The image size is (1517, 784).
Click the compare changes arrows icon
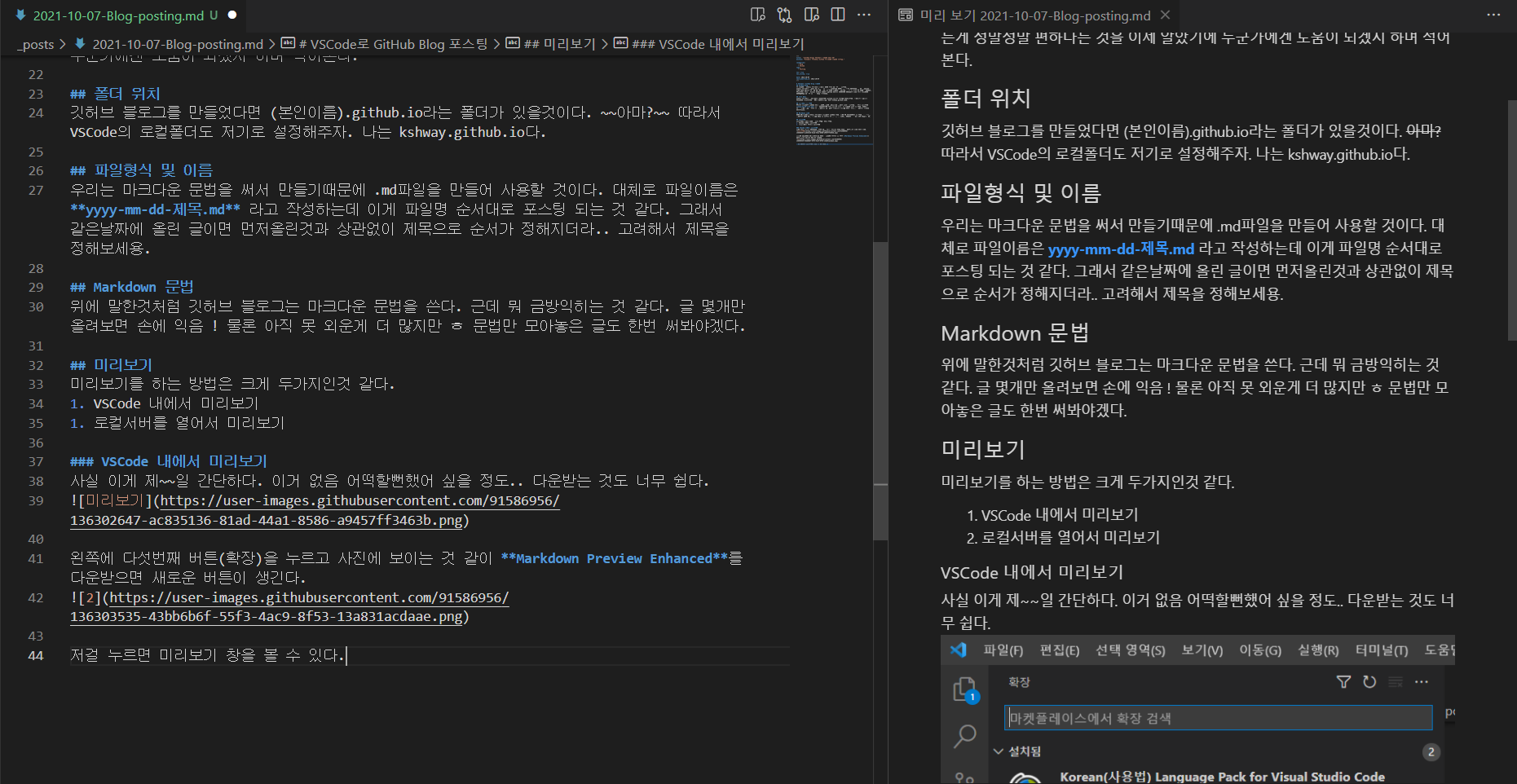tap(784, 15)
